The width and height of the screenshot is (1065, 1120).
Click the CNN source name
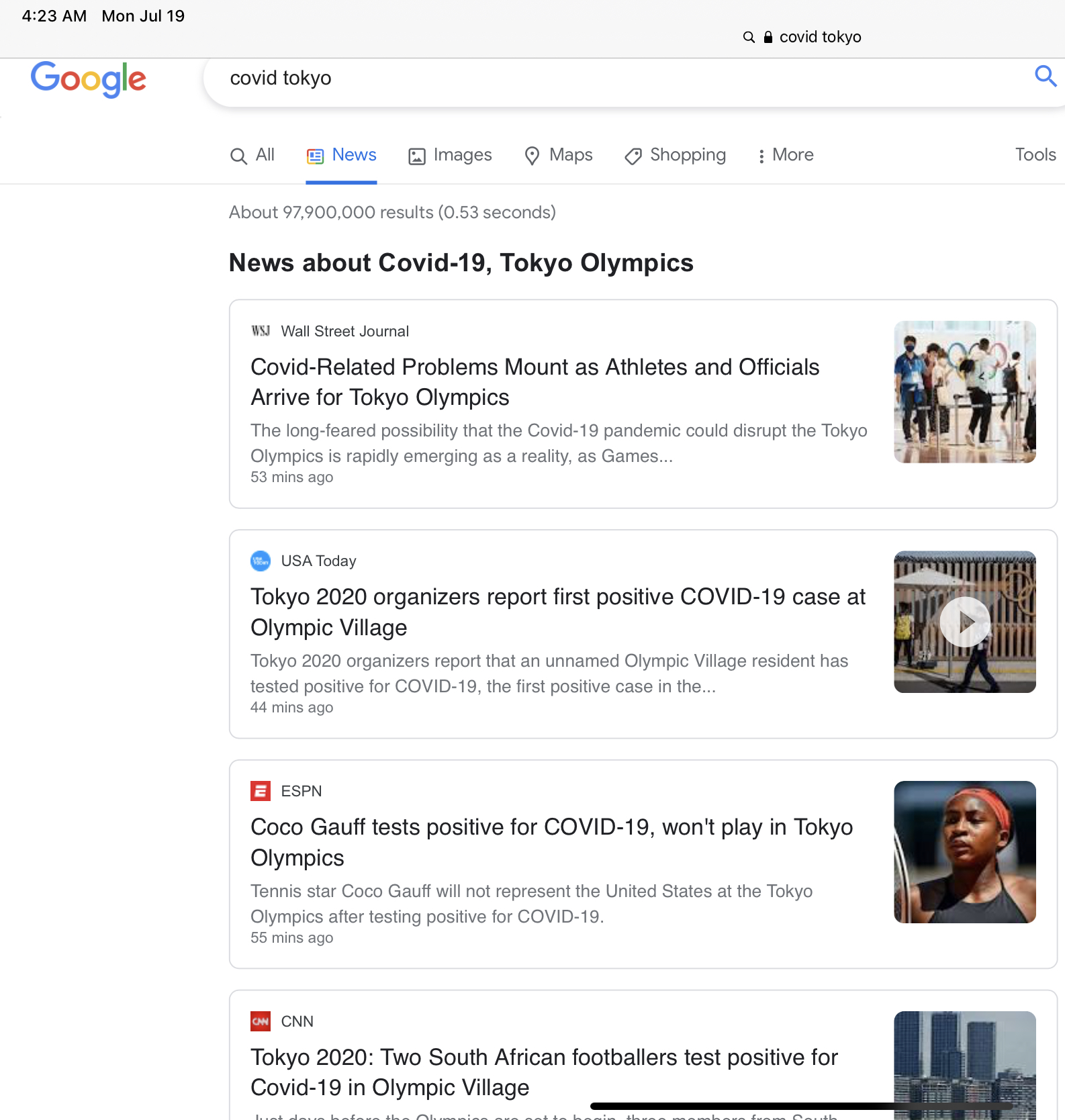click(297, 1021)
